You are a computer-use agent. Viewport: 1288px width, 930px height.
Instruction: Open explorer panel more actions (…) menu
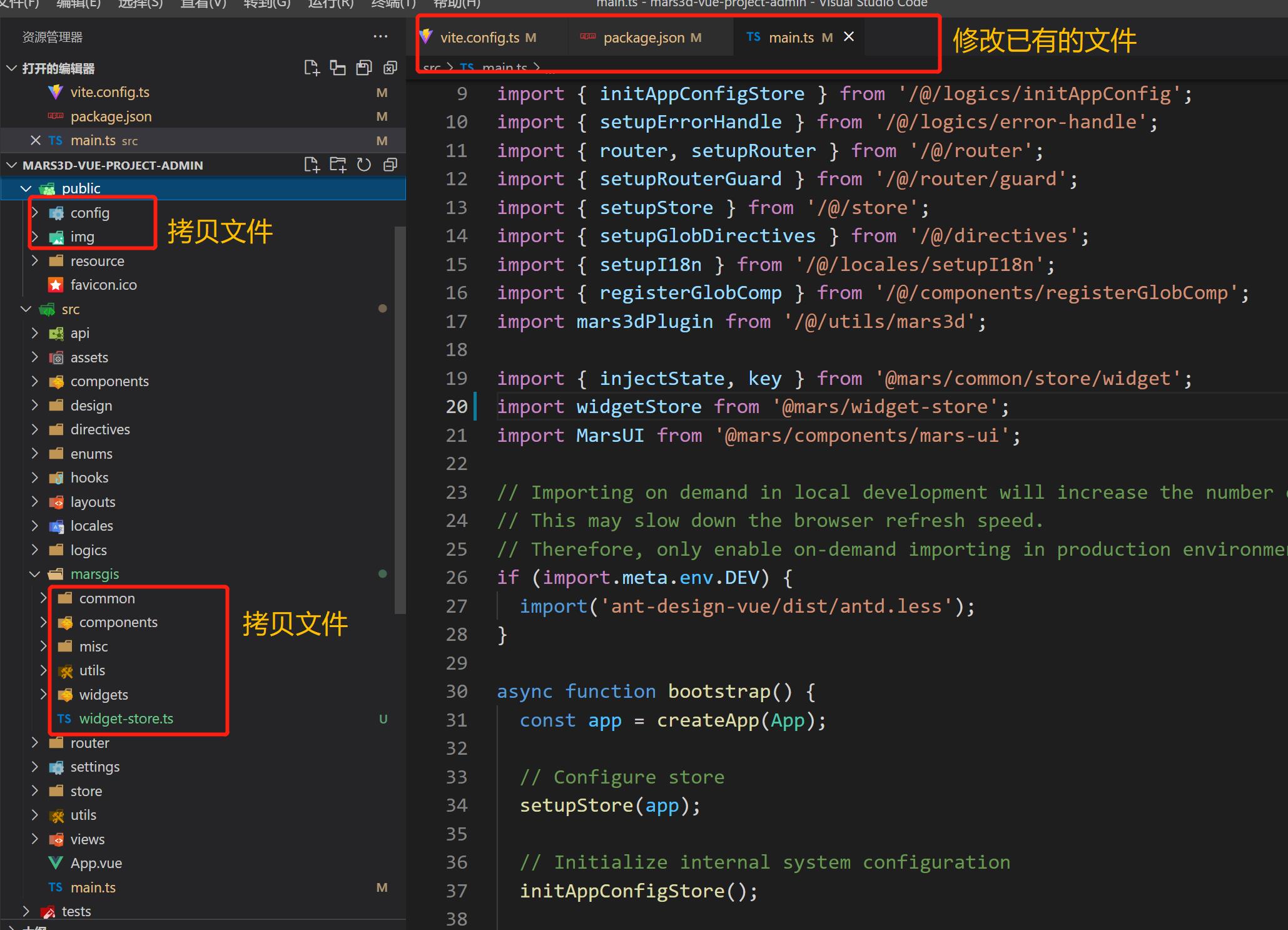(380, 37)
